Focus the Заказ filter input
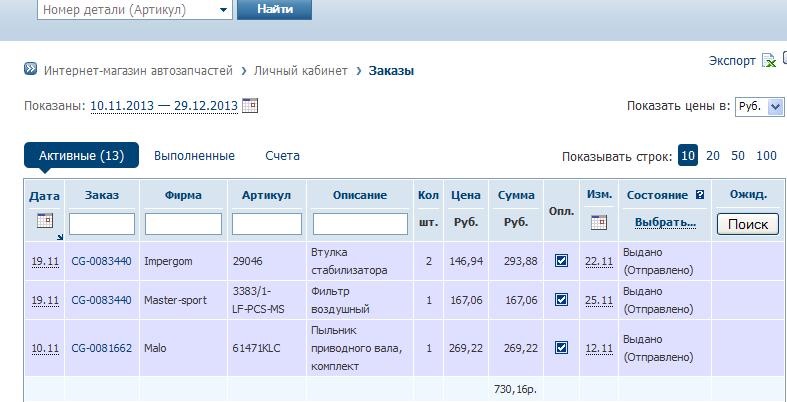This screenshot has height=402, width=787. 102,224
